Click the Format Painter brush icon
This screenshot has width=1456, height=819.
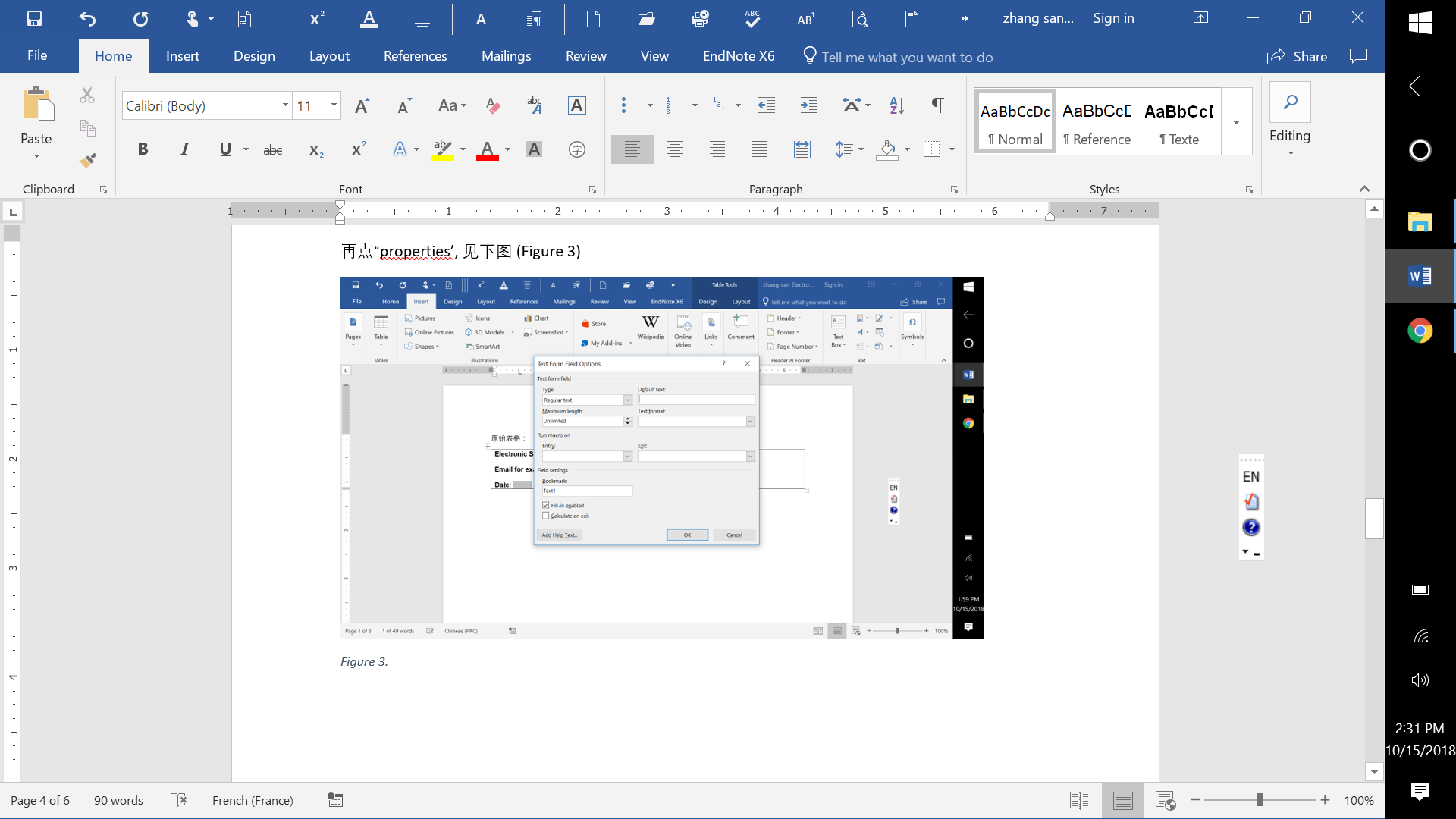click(x=88, y=160)
